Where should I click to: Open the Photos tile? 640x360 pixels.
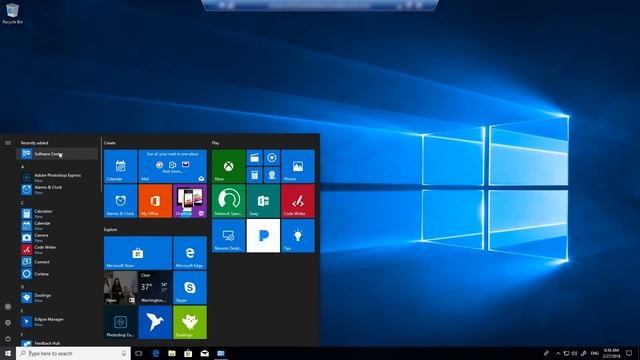(x=298, y=166)
